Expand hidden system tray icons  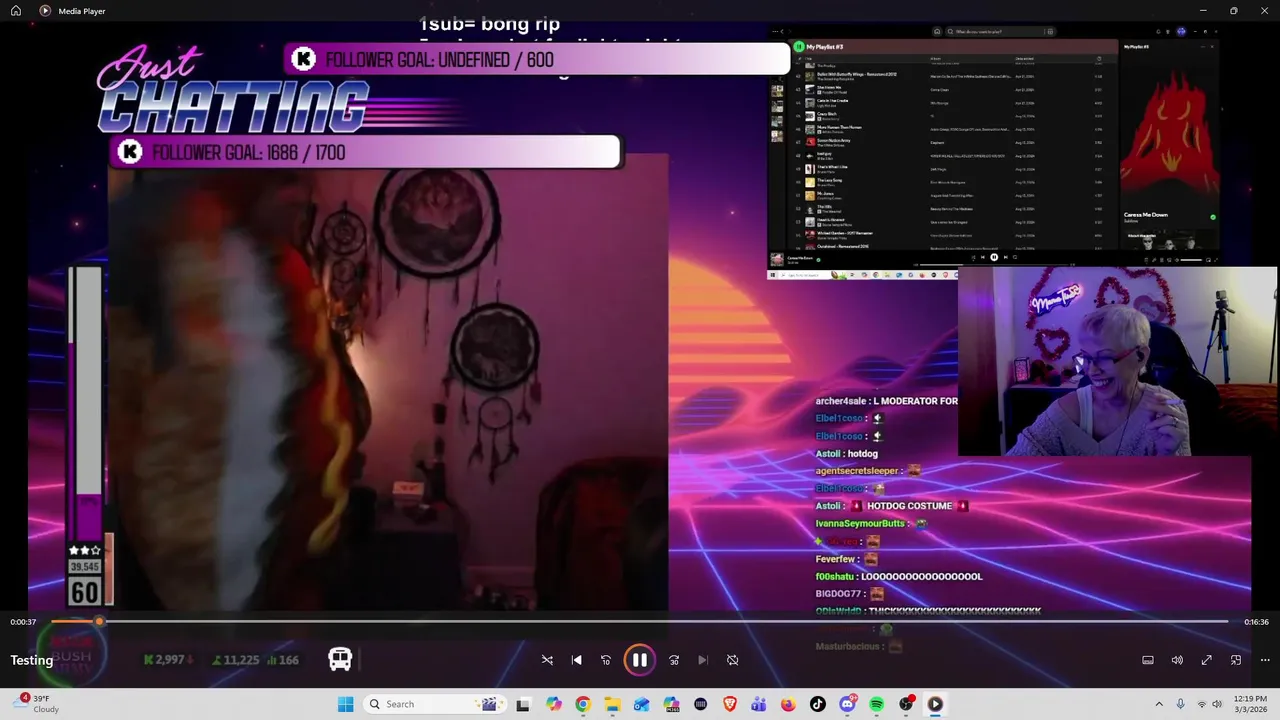point(1159,704)
